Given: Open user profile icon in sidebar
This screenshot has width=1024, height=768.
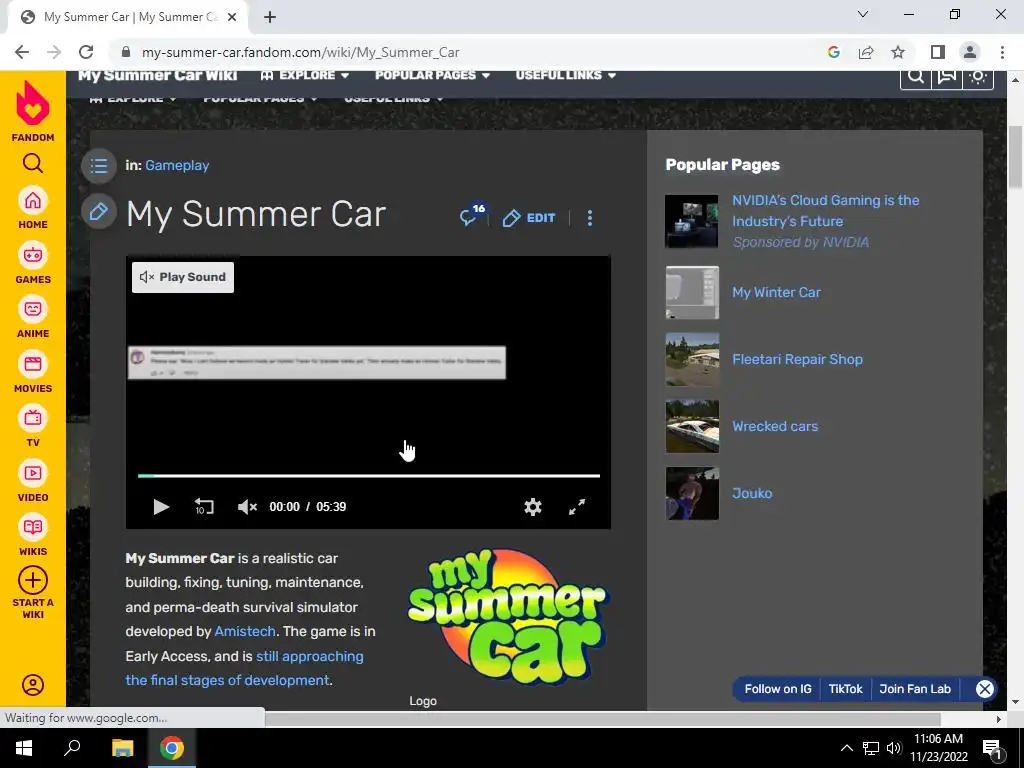Looking at the screenshot, I should [33, 685].
